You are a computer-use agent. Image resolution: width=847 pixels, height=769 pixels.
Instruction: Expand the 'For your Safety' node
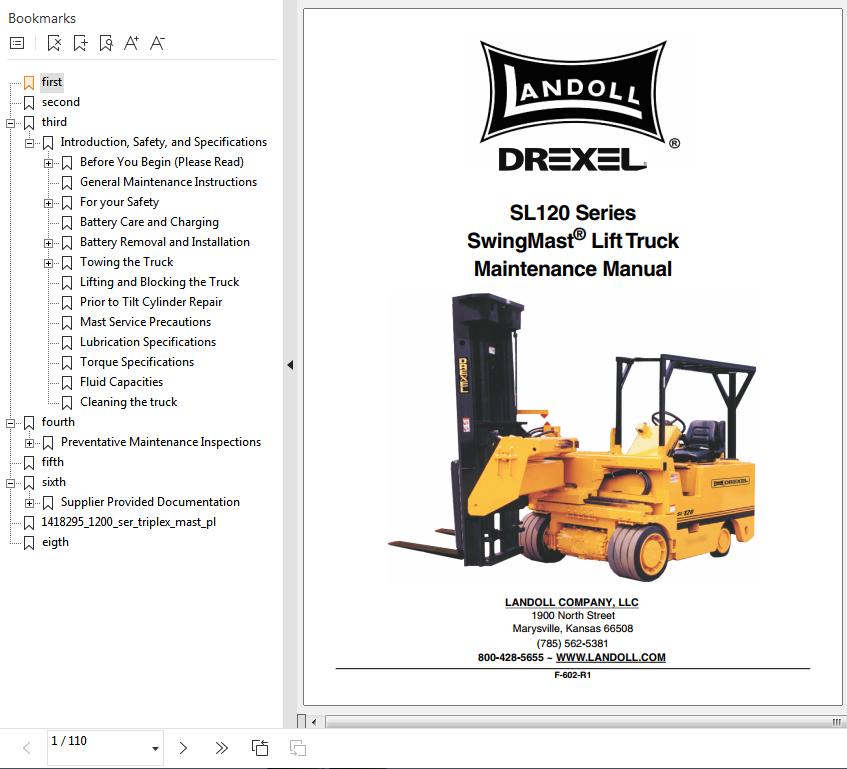[x=49, y=203]
